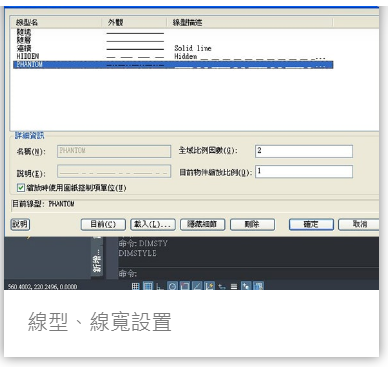Click the 說明 help button
This screenshot has height=367, width=388.
pos(20,224)
